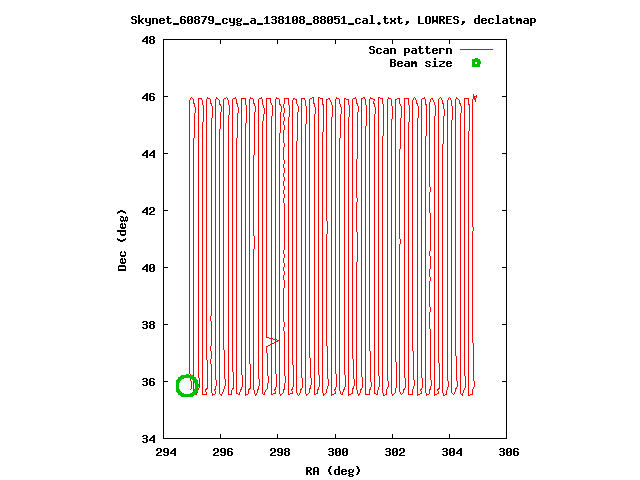Click the Dec axis value 34

[x=149, y=439]
